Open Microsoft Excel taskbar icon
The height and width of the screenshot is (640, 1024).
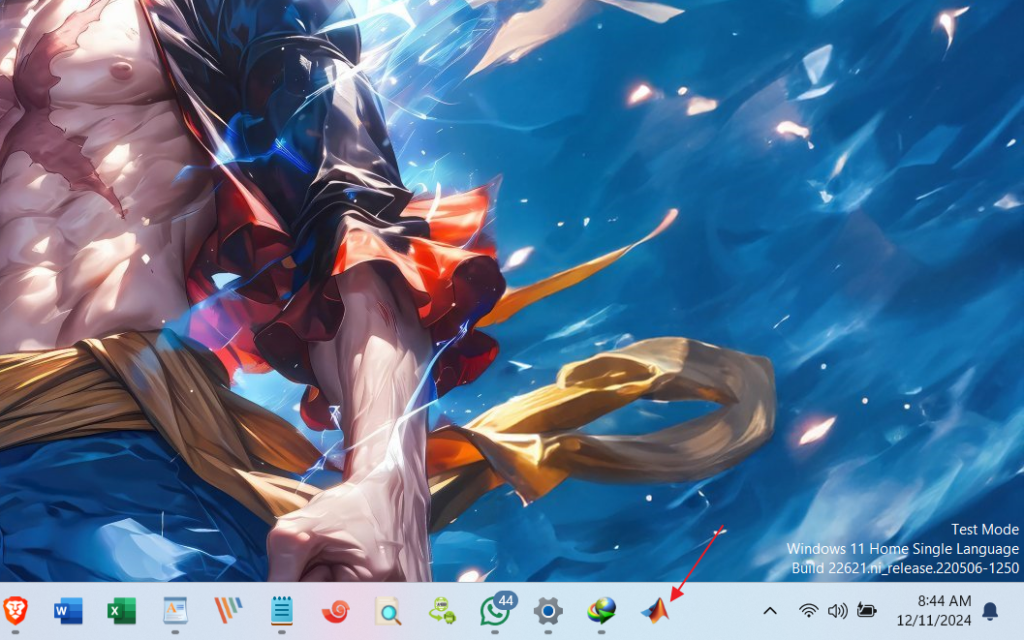coord(121,610)
